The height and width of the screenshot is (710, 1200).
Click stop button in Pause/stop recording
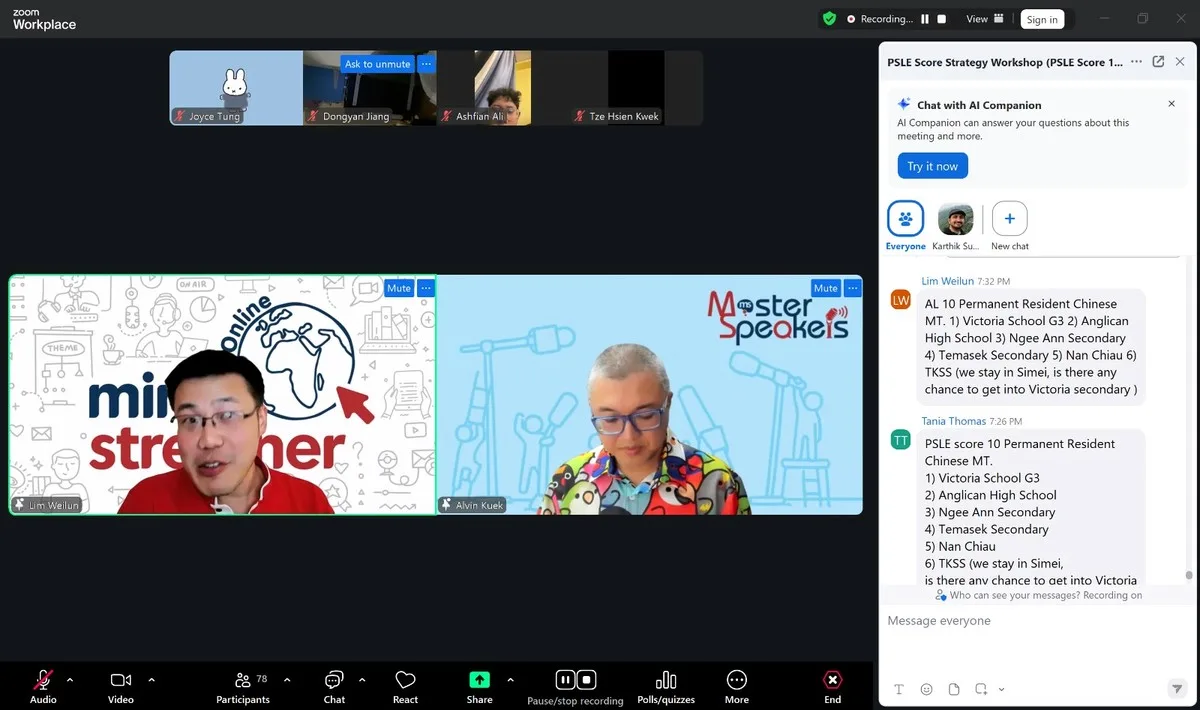[587, 680]
